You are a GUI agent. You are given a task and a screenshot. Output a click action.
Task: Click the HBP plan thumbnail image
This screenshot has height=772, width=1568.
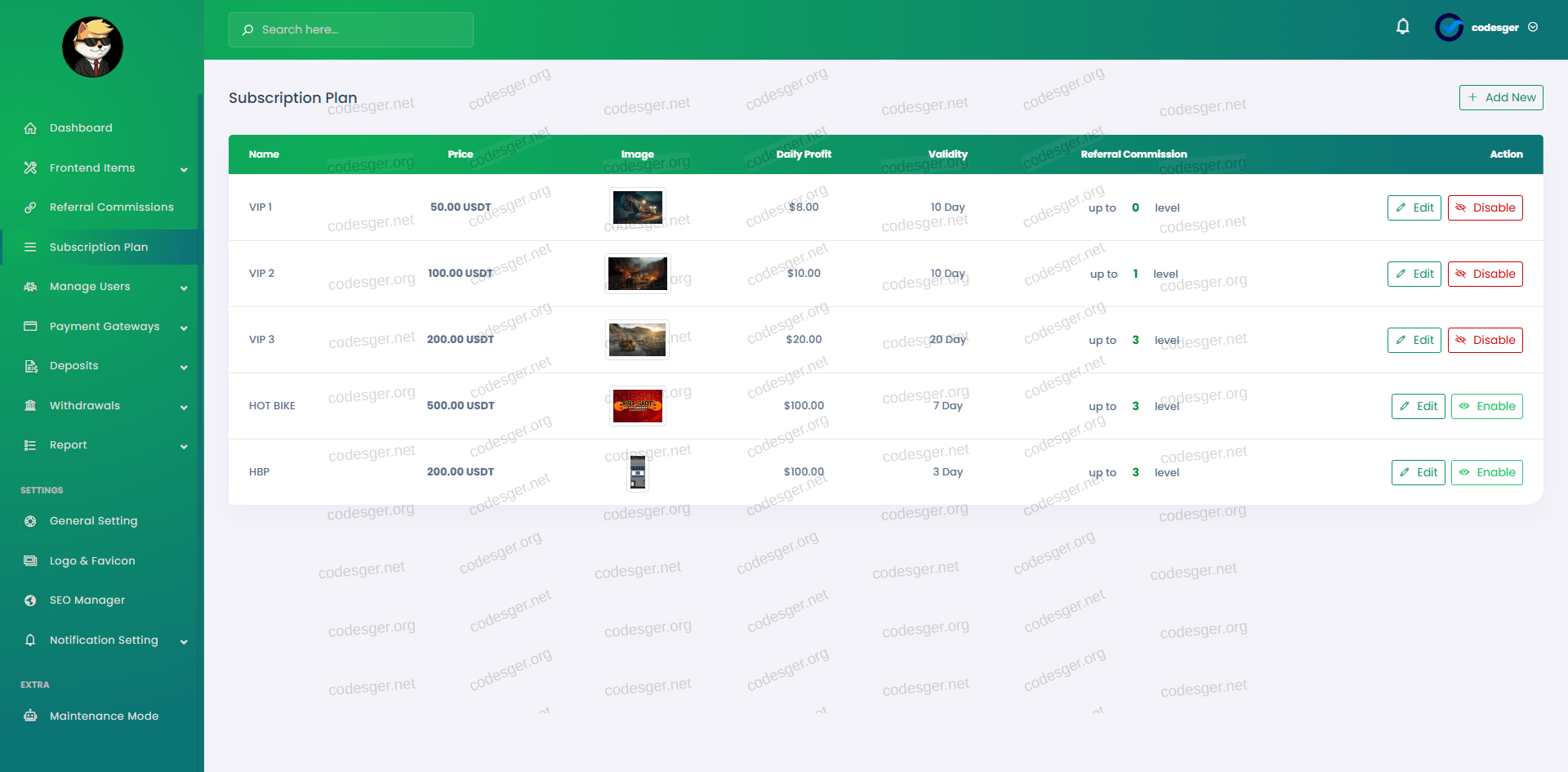[x=638, y=472]
